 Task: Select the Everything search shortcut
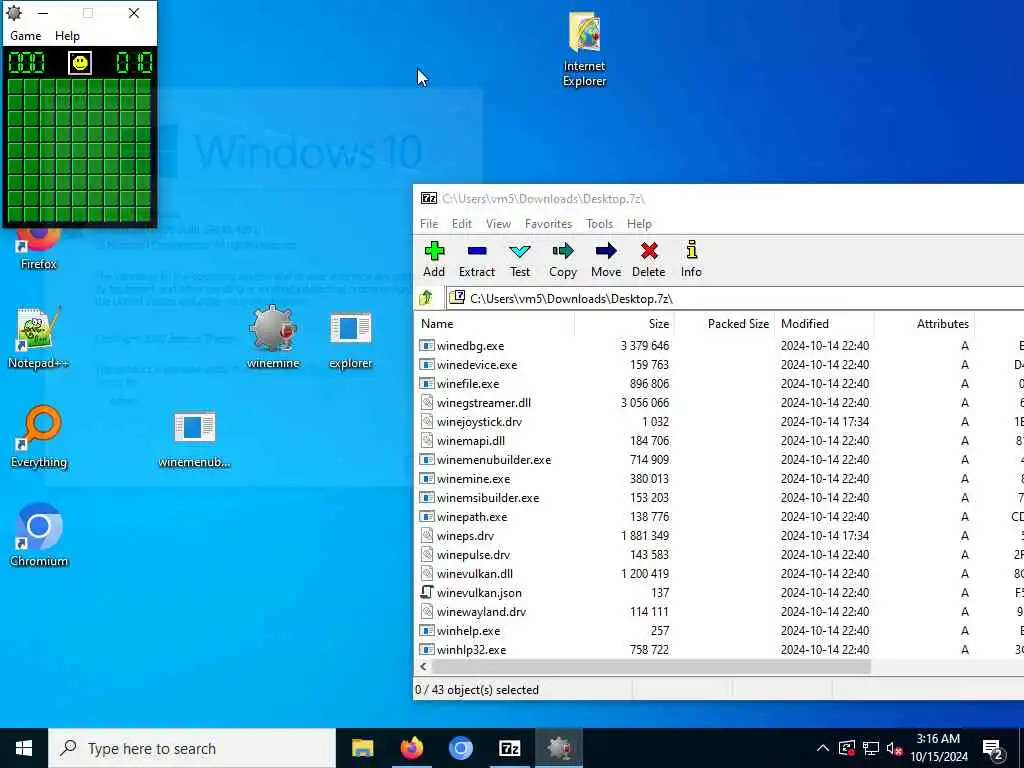[39, 436]
